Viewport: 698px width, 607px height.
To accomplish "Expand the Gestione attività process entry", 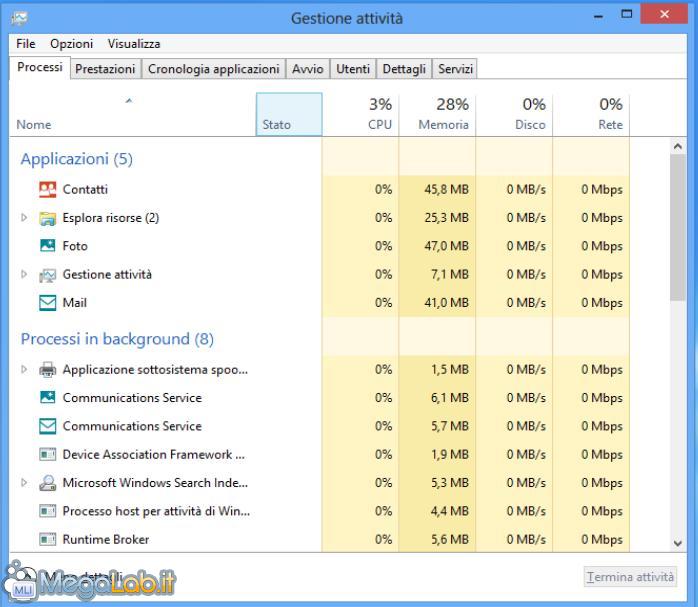I will point(24,274).
